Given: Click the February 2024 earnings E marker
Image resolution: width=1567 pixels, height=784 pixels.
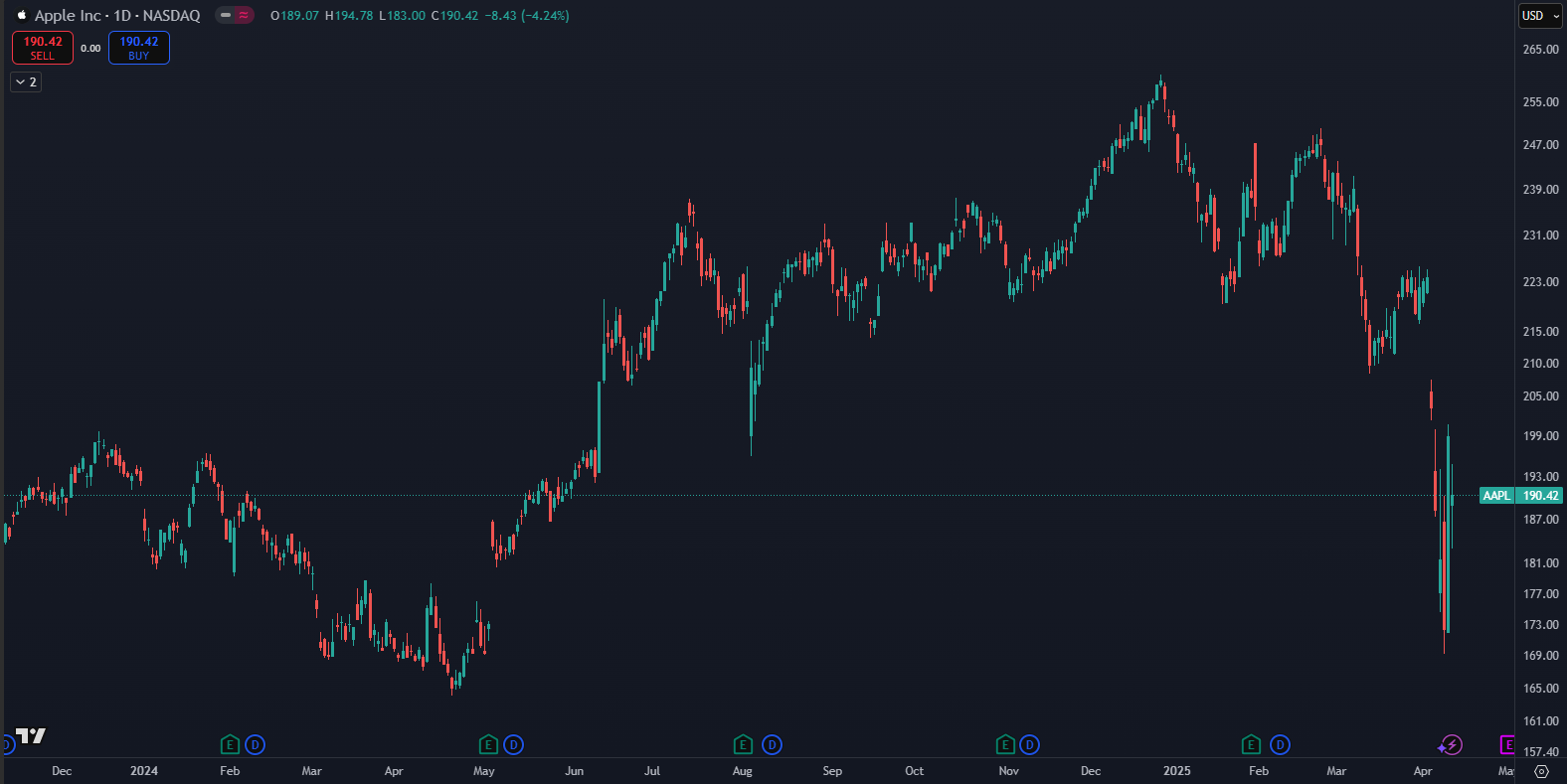Looking at the screenshot, I should pos(230,744).
